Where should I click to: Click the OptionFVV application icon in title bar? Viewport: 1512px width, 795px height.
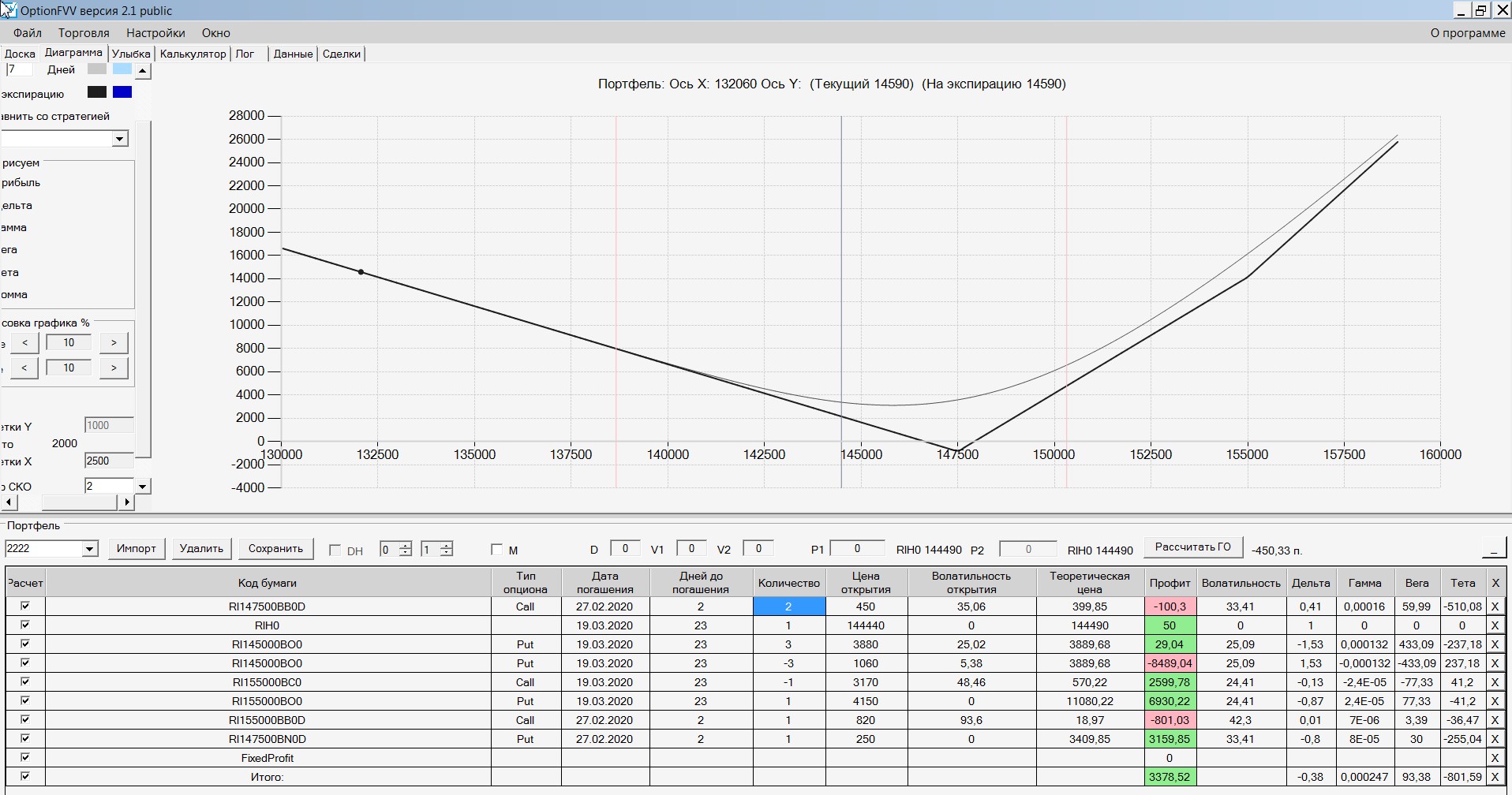point(9,10)
